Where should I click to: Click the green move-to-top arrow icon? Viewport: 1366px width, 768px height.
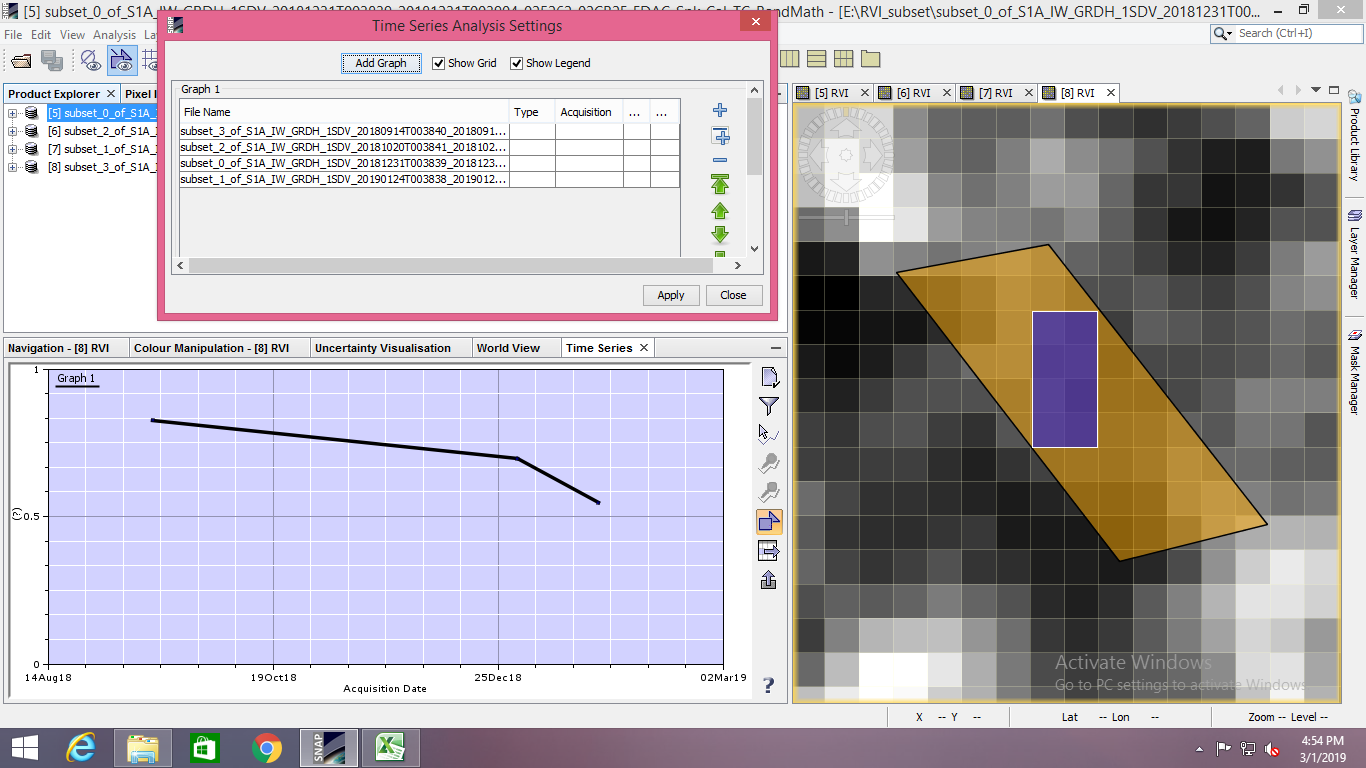(720, 184)
